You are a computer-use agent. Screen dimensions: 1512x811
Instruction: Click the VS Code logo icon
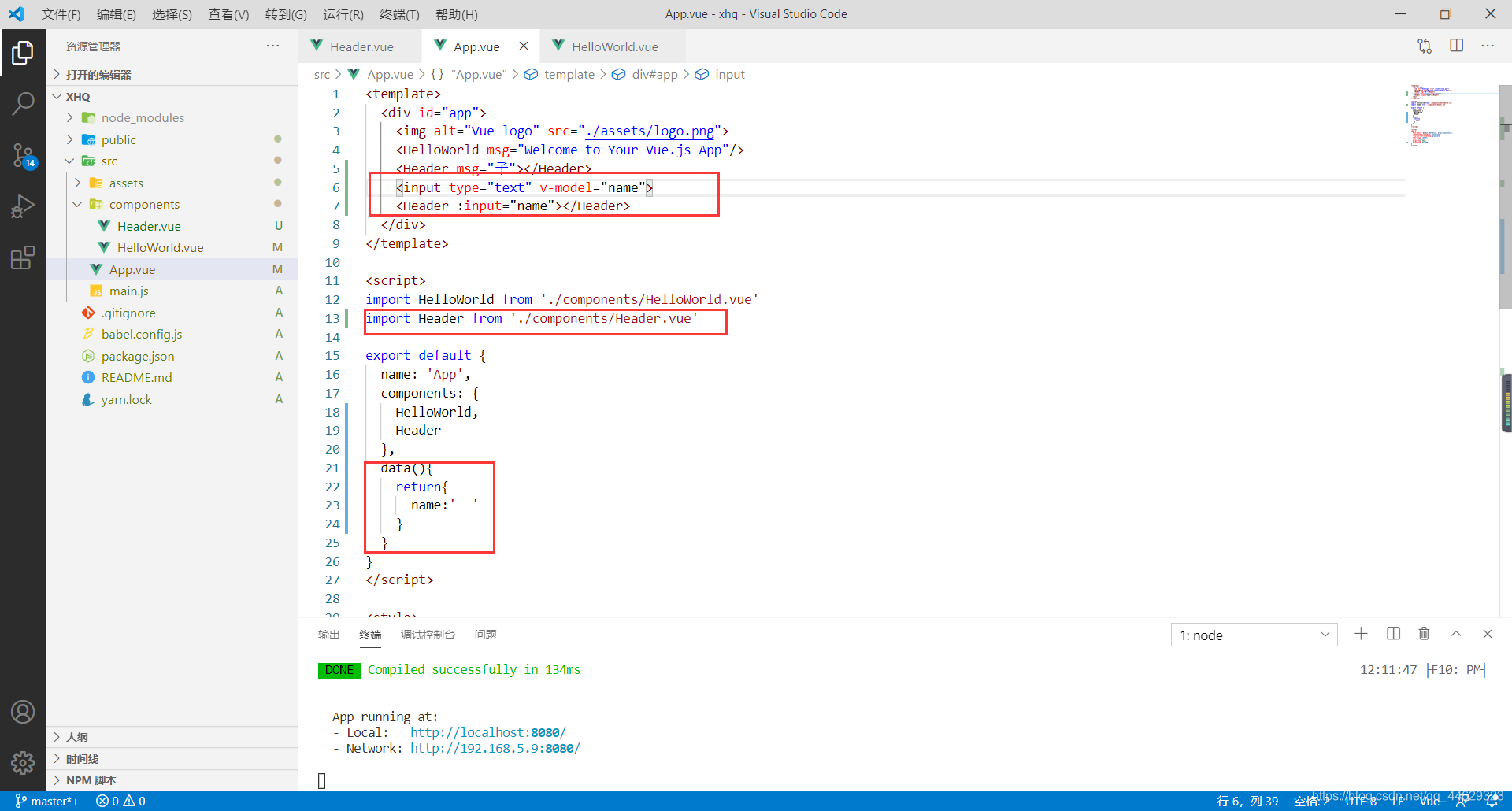click(x=17, y=14)
